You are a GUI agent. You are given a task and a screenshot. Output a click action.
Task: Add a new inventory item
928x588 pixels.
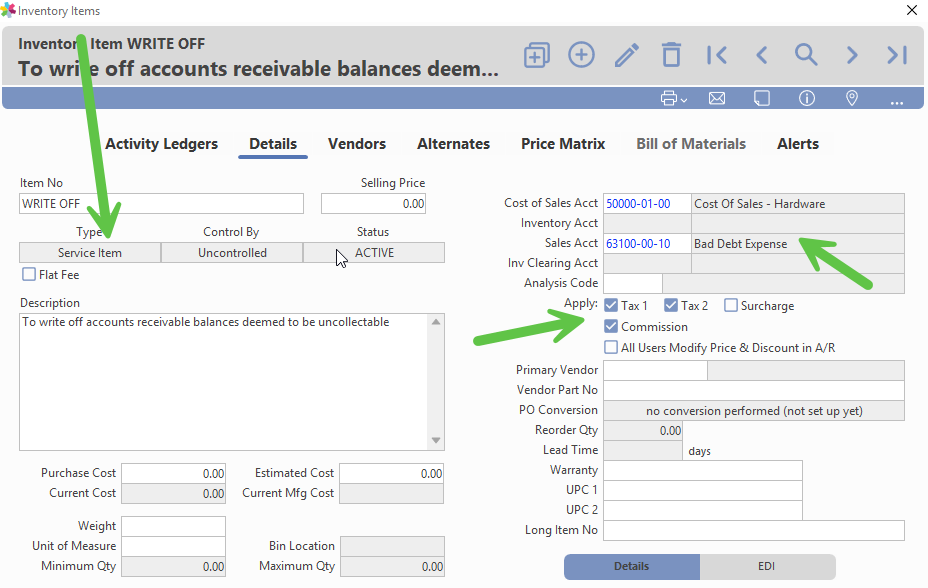pyautogui.click(x=581, y=55)
